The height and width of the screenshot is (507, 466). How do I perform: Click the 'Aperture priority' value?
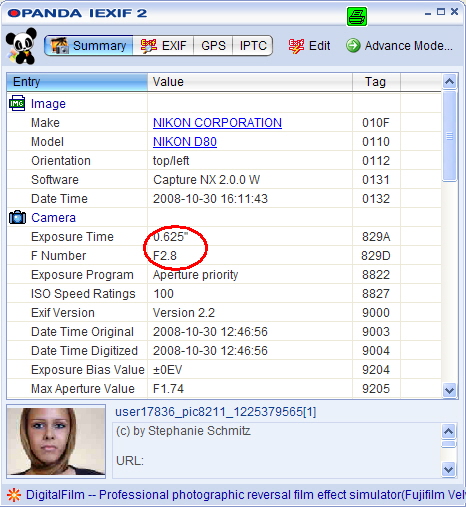click(x=196, y=275)
